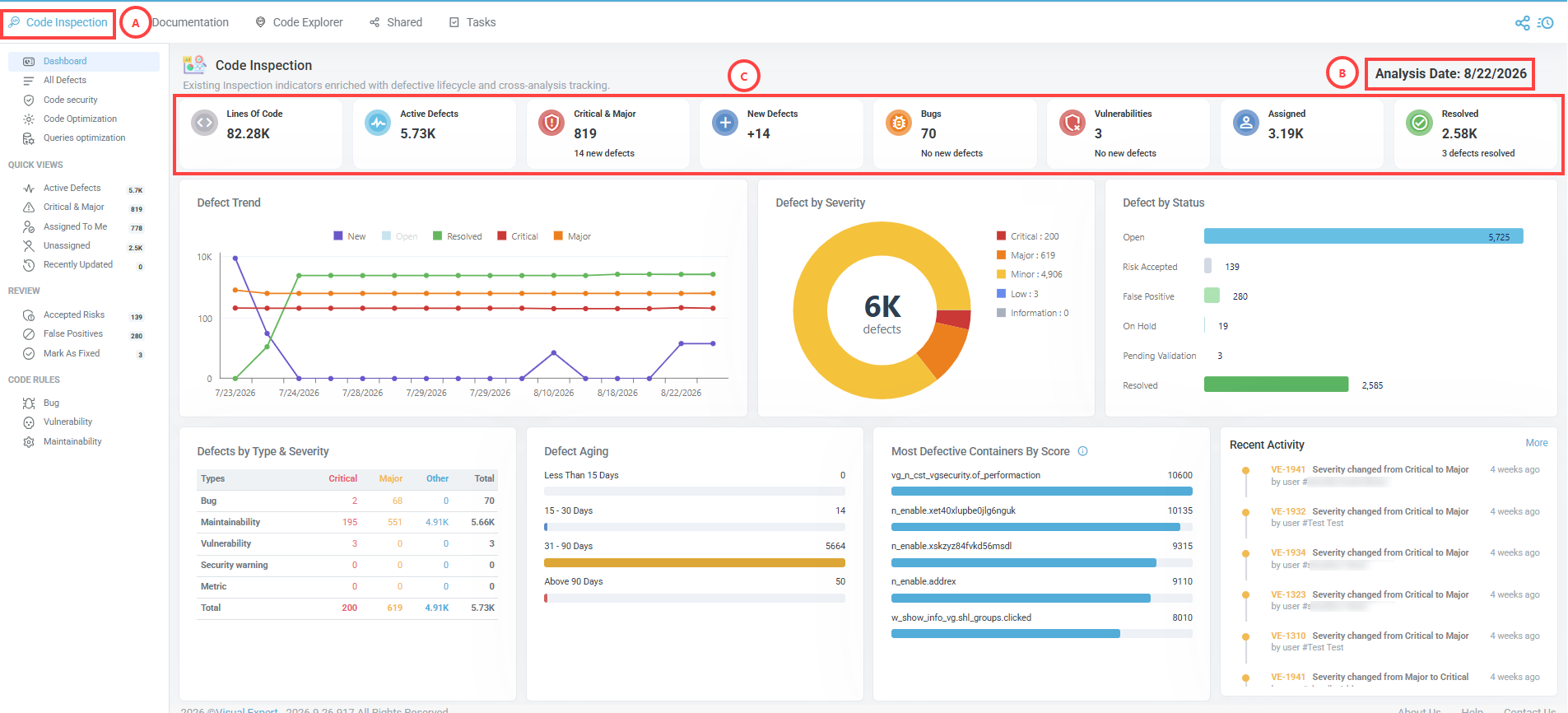Image resolution: width=1568 pixels, height=713 pixels.
Task: Open Unassigned quick view in sidebar
Action: pos(67,245)
